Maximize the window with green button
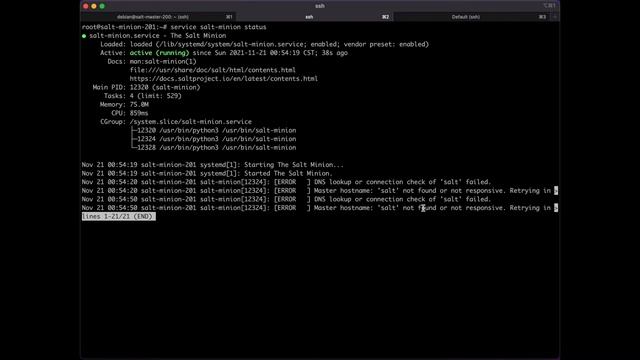The image size is (640, 360). [102, 6]
